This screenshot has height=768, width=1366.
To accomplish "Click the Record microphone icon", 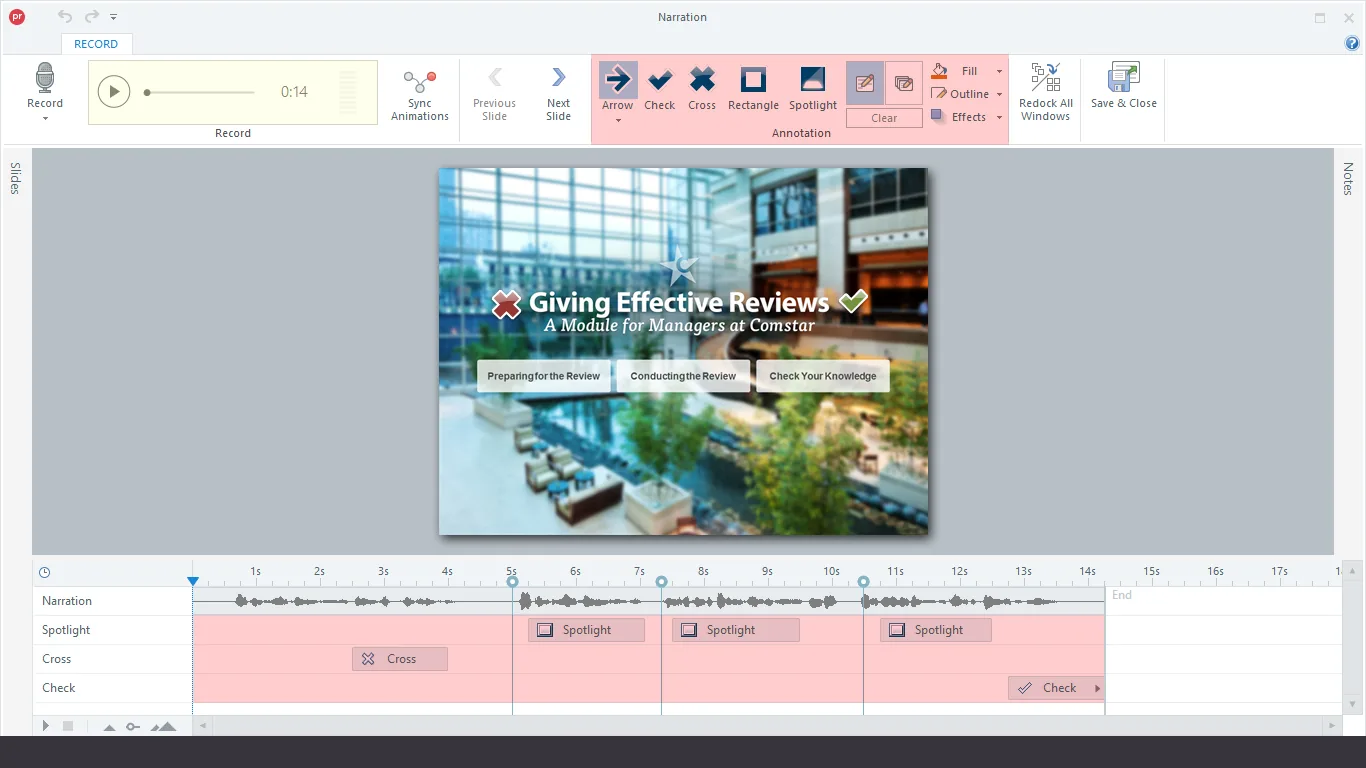I will [x=45, y=78].
